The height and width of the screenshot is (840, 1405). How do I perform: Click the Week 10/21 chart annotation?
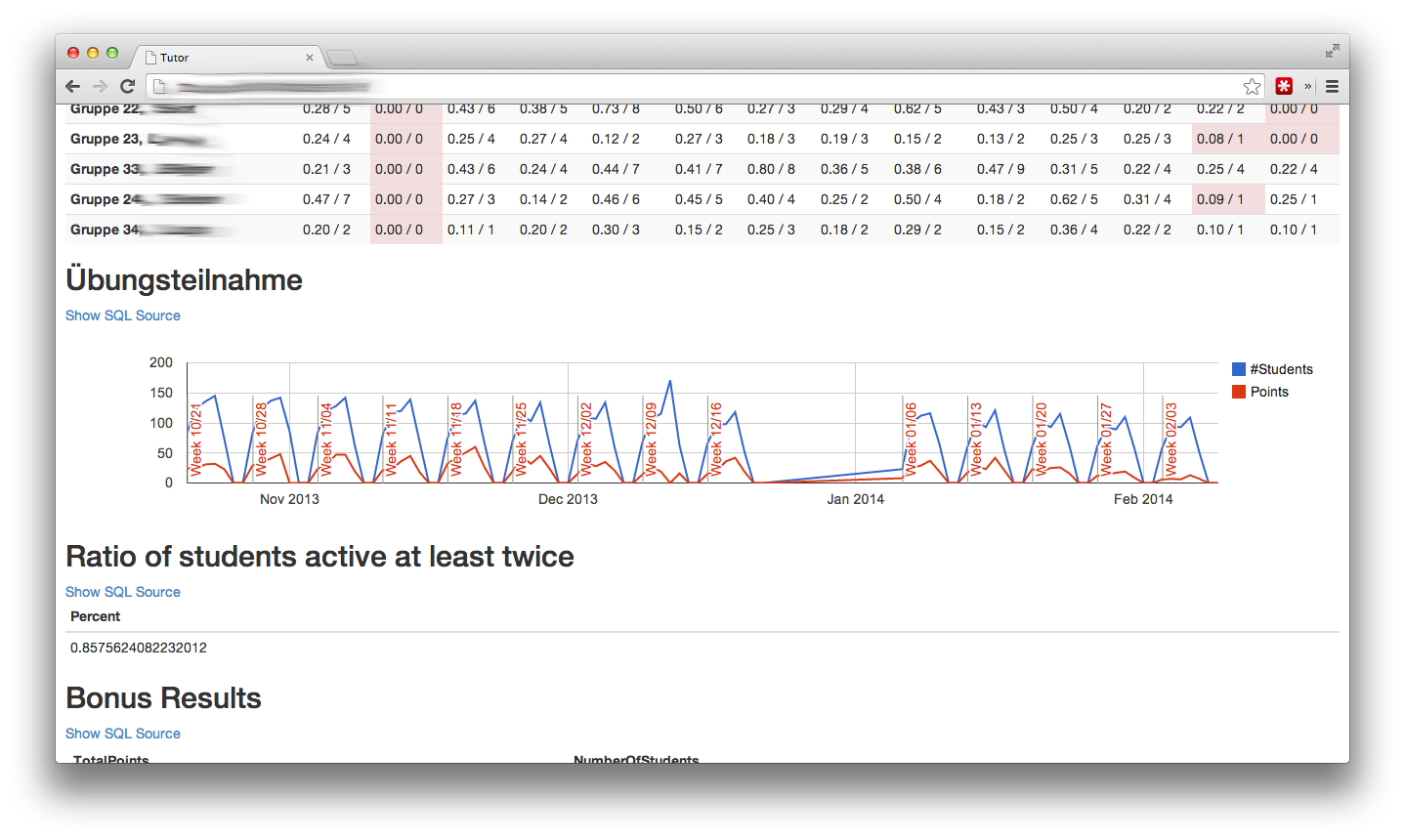195,440
